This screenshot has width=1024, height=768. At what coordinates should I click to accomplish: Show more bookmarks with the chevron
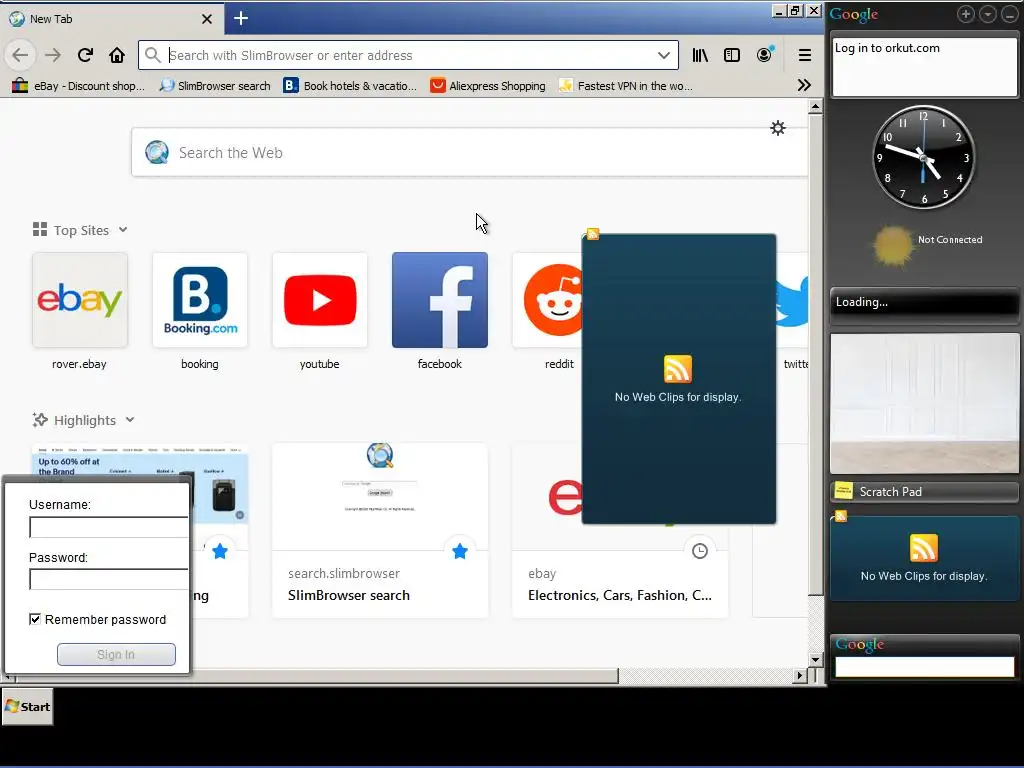tap(804, 86)
